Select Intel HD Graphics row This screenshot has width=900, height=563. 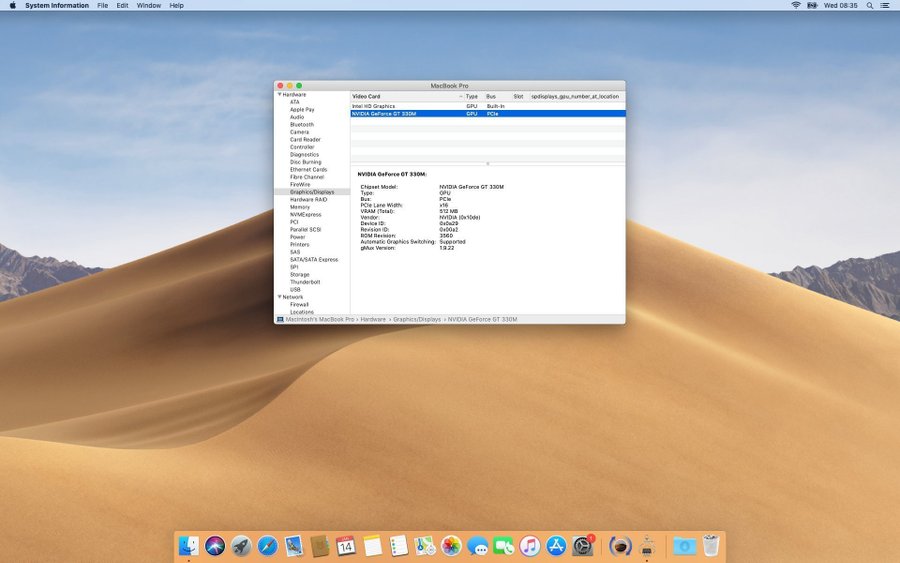374,106
